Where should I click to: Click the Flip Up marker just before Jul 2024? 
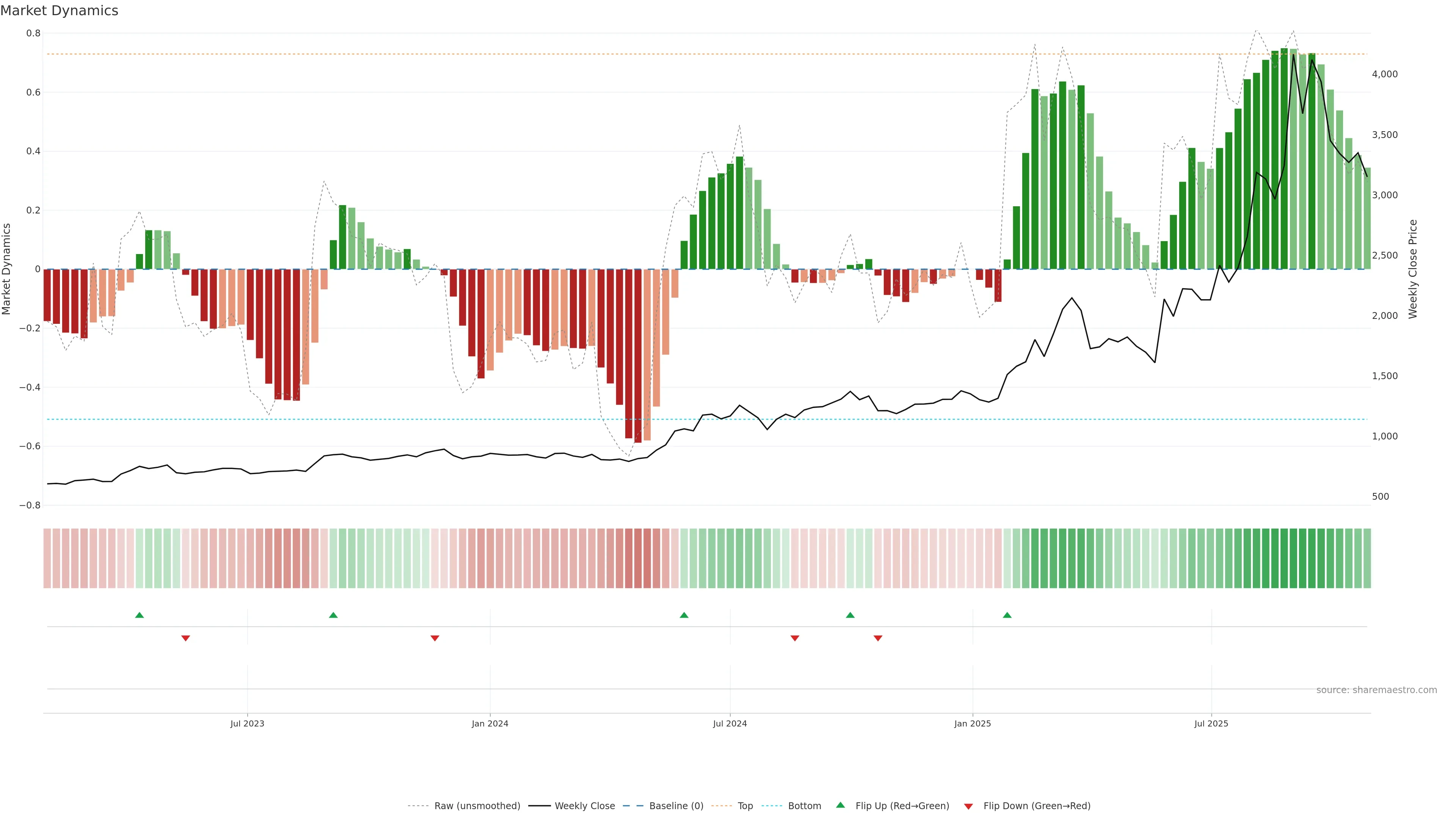[x=684, y=615]
